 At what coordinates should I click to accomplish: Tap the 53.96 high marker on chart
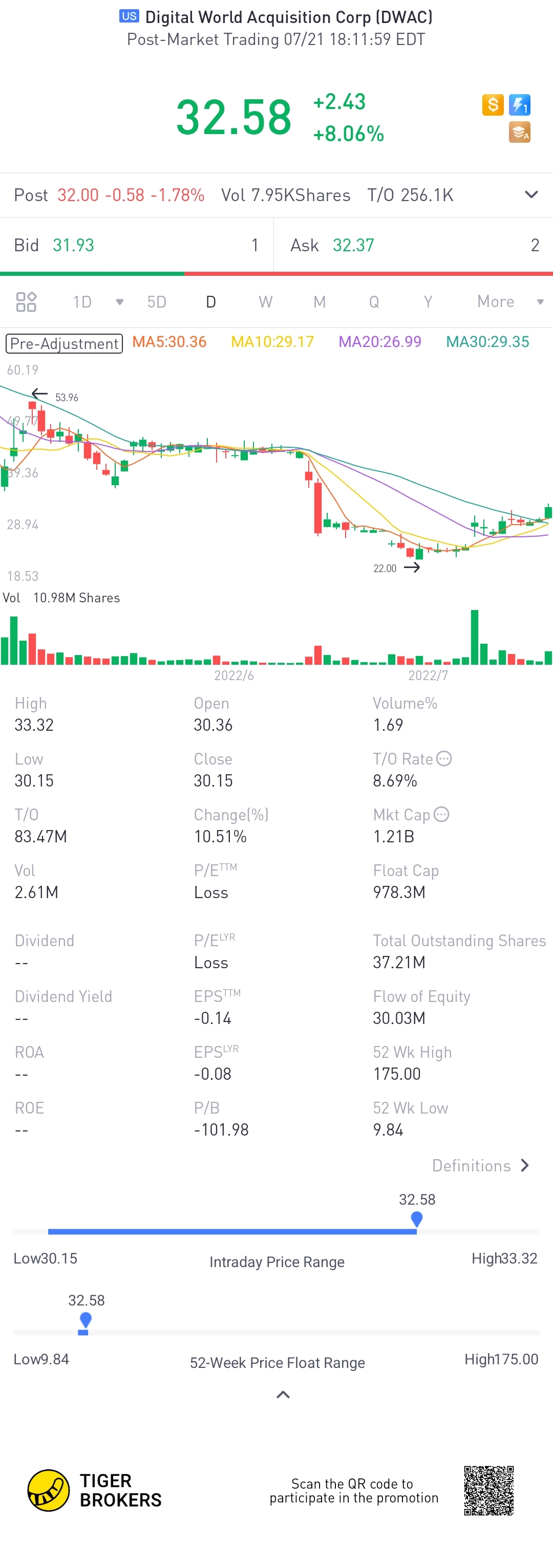[x=67, y=398]
